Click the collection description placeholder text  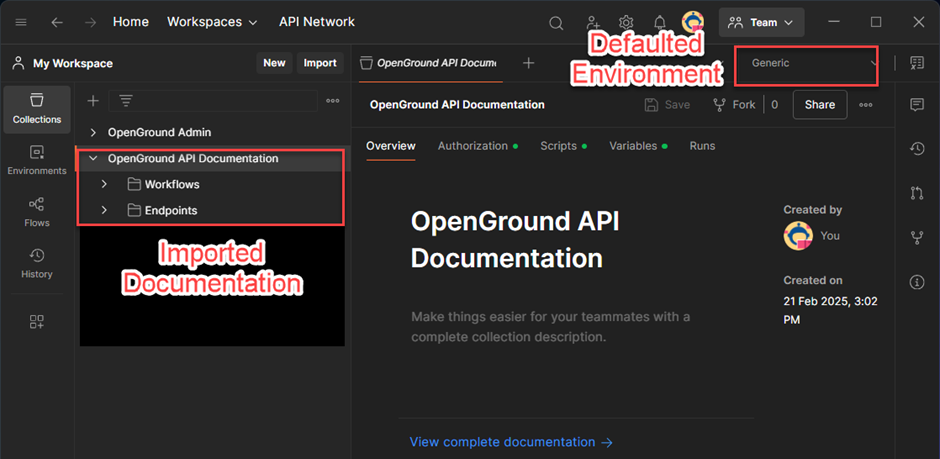pos(551,327)
